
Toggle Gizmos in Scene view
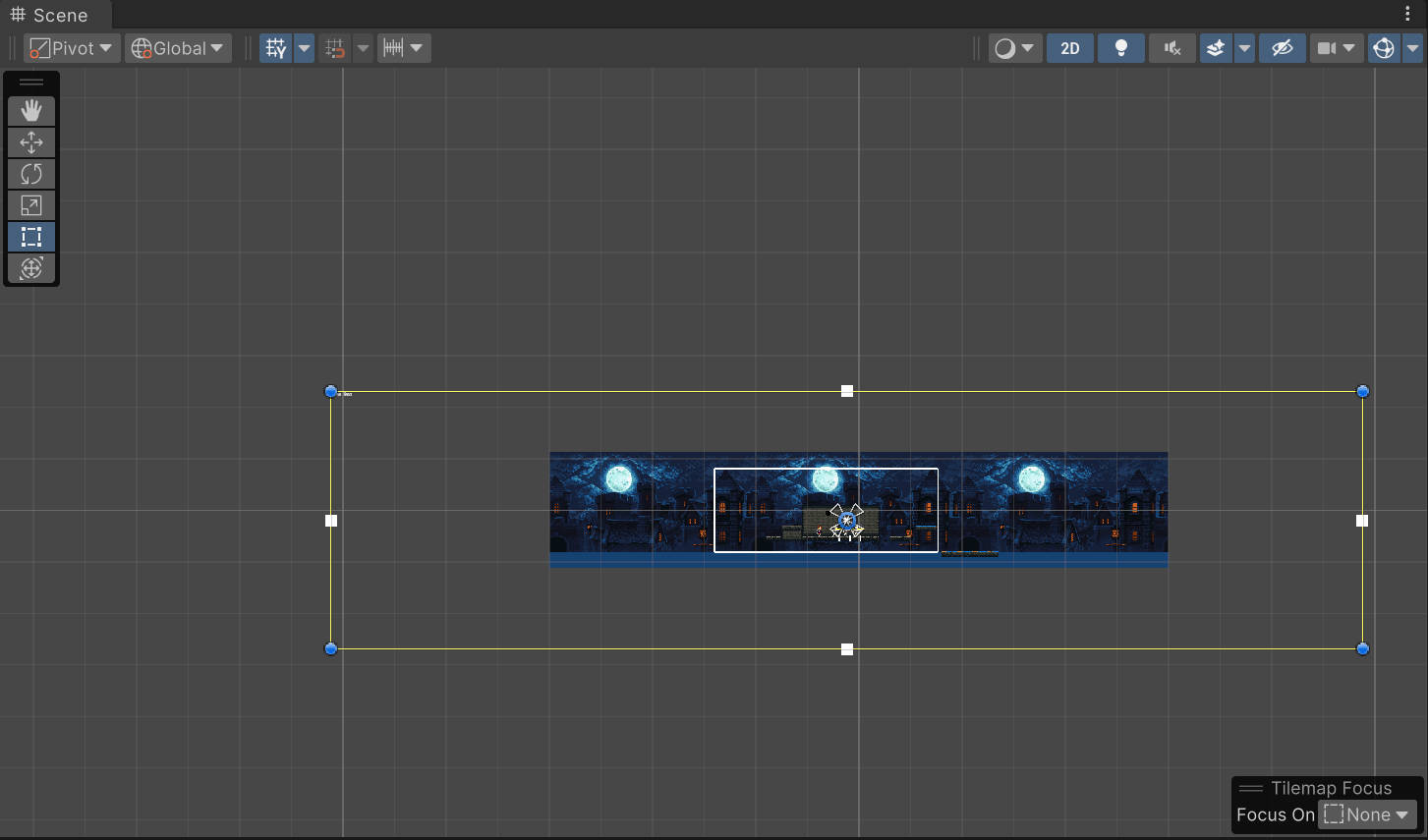pos(1384,48)
